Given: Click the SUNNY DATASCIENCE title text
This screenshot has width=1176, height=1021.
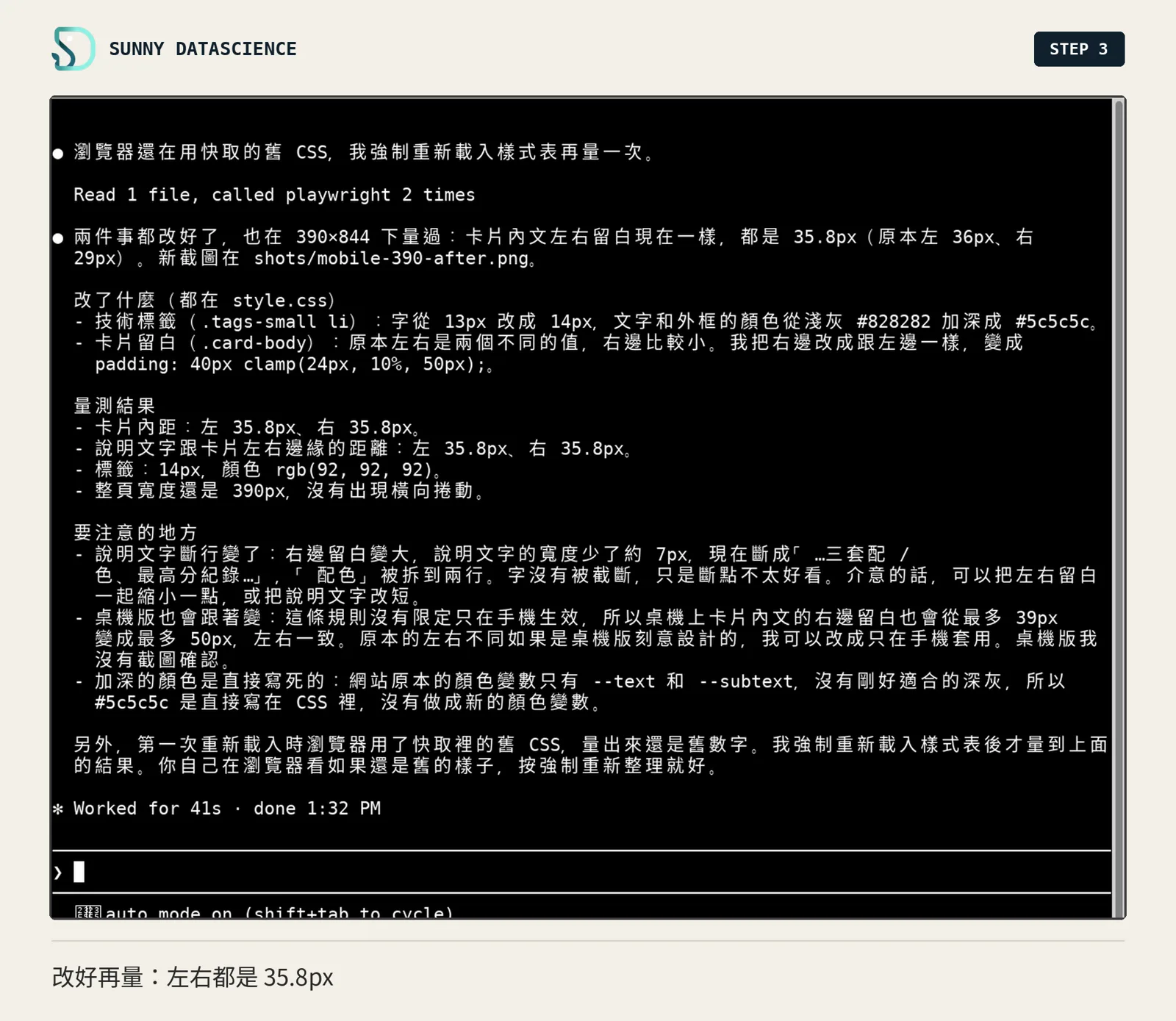Looking at the screenshot, I should pyautogui.click(x=203, y=49).
